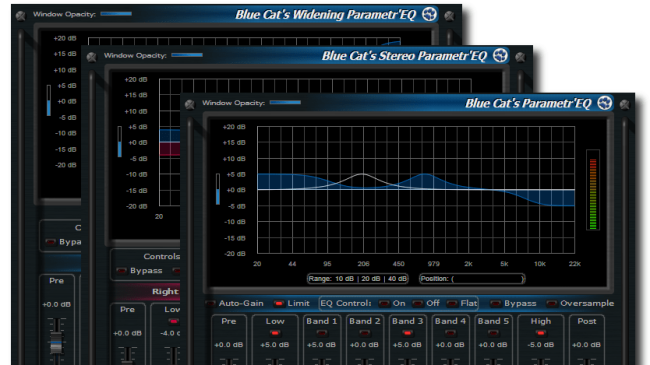The width and height of the screenshot is (650, 365).
Task: Click the Pre gain value +0.0 dB in front window
Action: pos(228,345)
